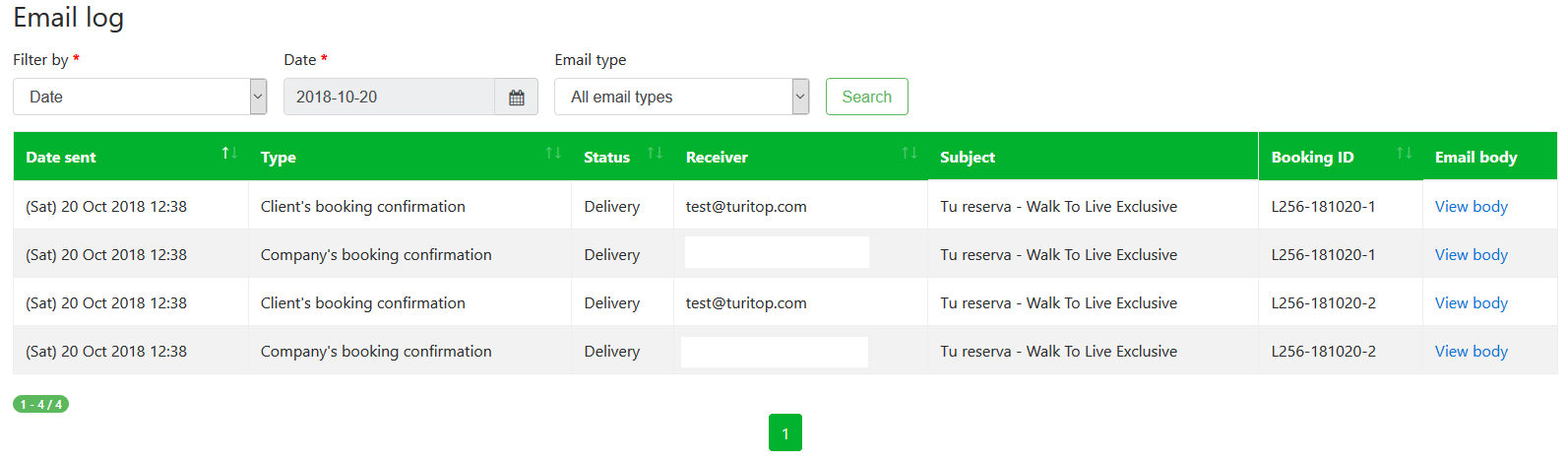Click the Email body column header
Viewport: 1568px width, 462px height.
coord(1475,158)
